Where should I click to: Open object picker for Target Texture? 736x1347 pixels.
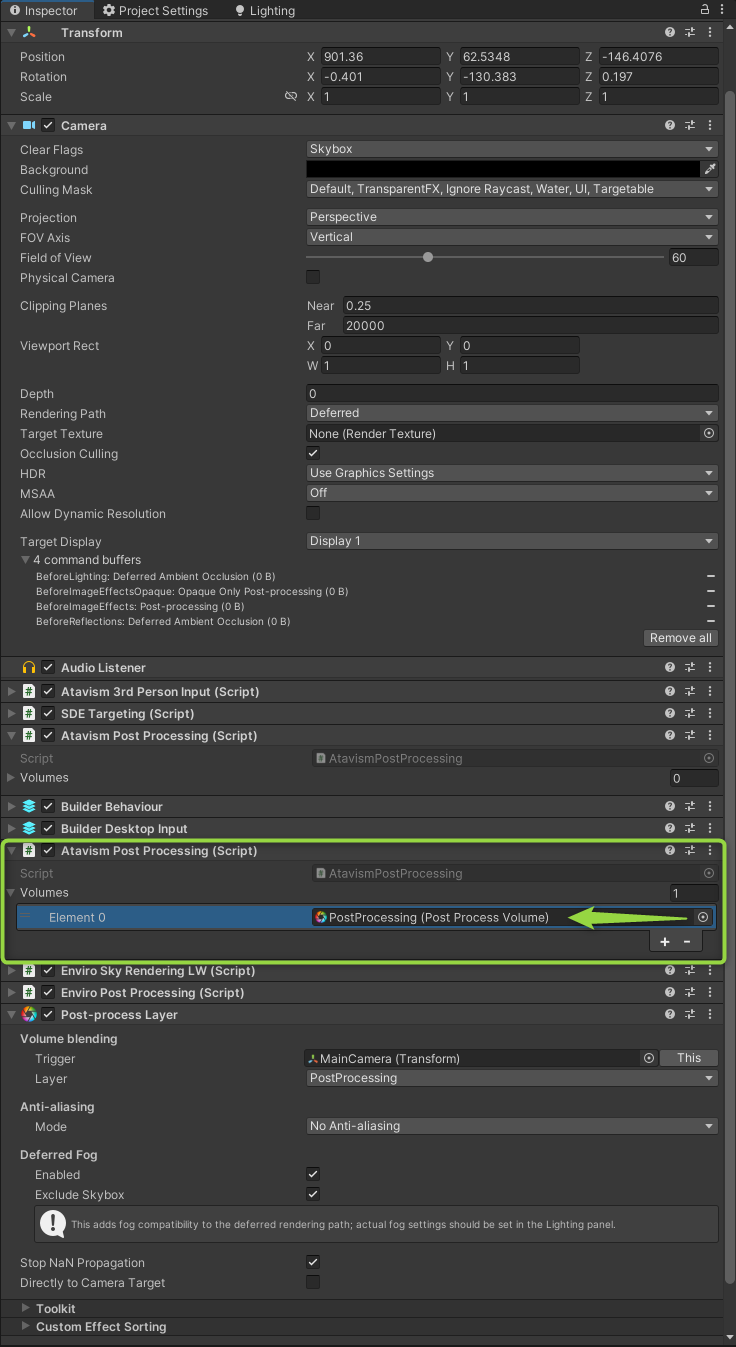pyautogui.click(x=709, y=433)
